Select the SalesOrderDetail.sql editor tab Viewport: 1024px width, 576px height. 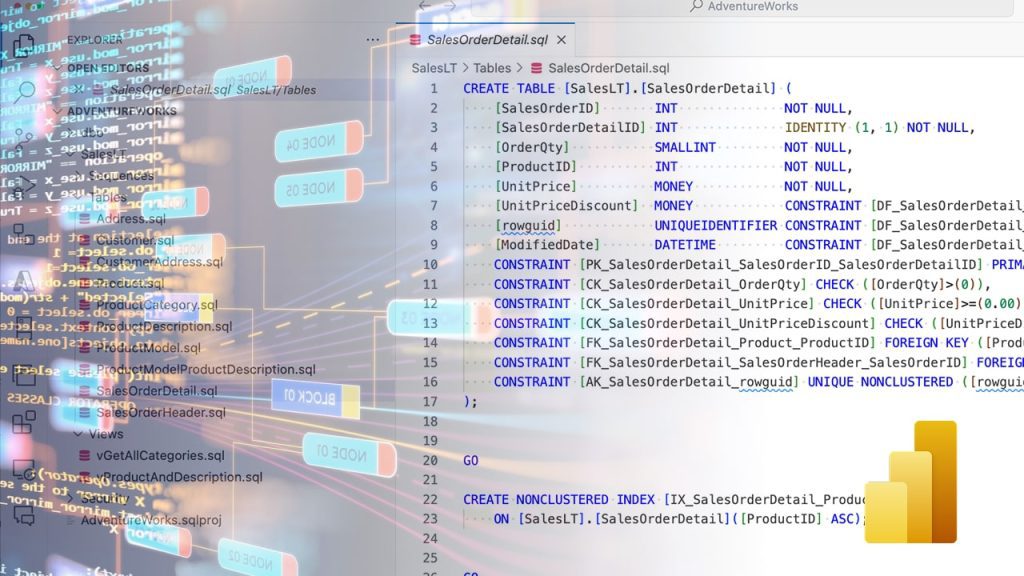(486, 40)
